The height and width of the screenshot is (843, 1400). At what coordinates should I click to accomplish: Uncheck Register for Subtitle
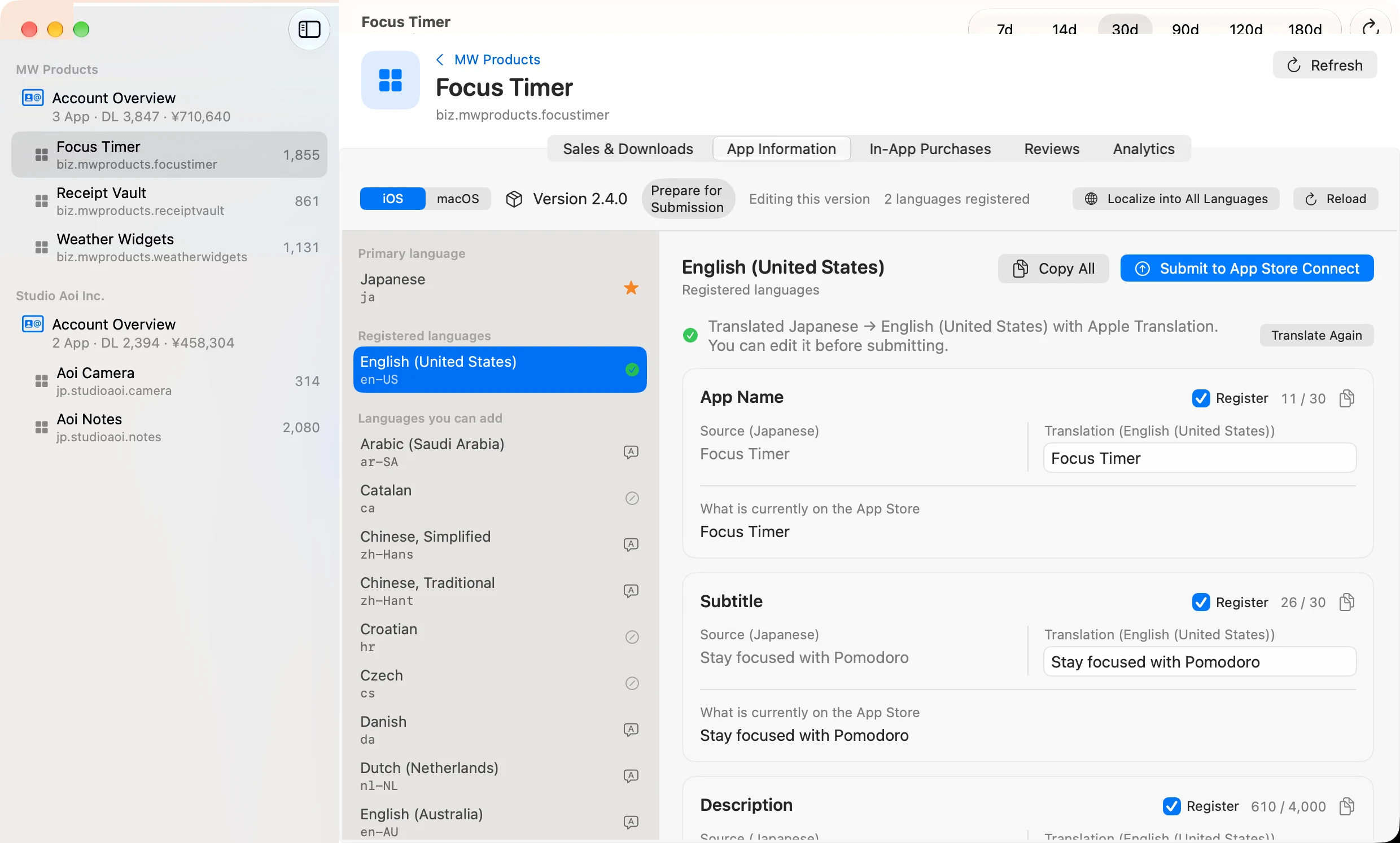click(x=1201, y=602)
